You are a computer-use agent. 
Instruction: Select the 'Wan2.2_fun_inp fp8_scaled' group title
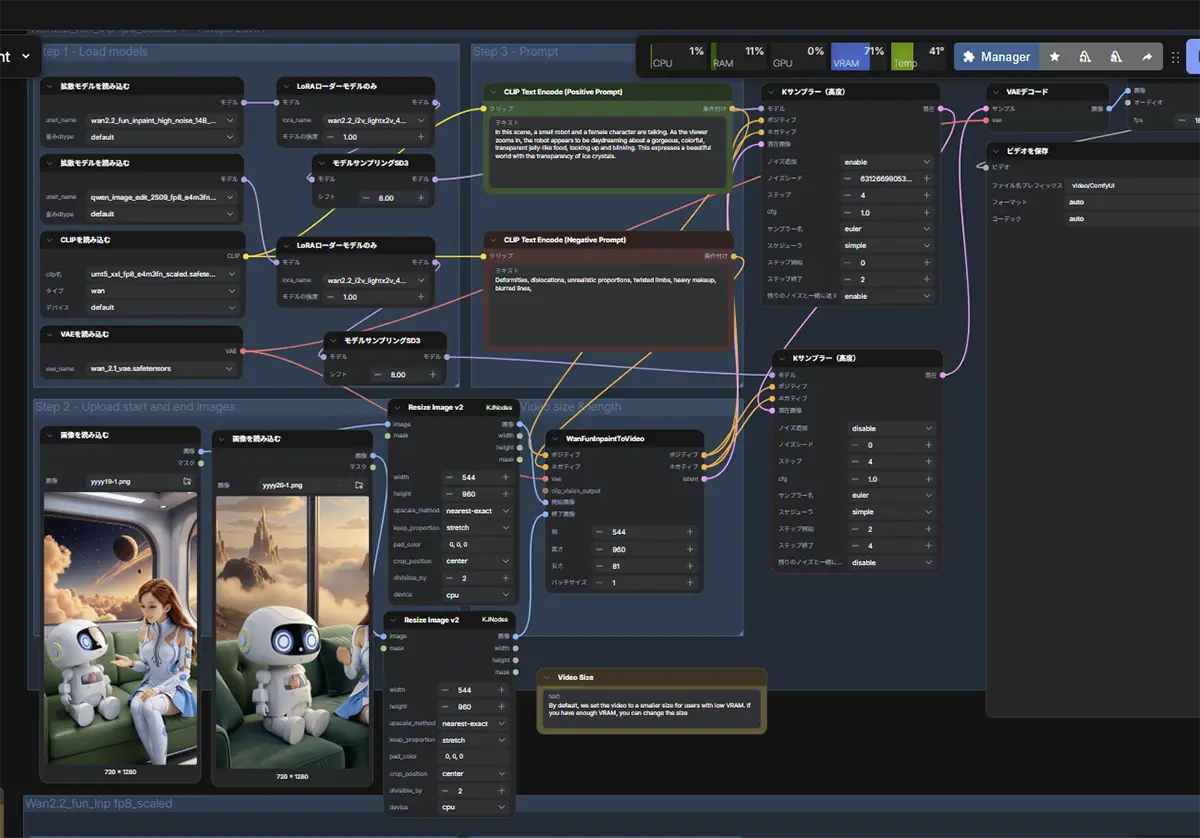click(99, 803)
